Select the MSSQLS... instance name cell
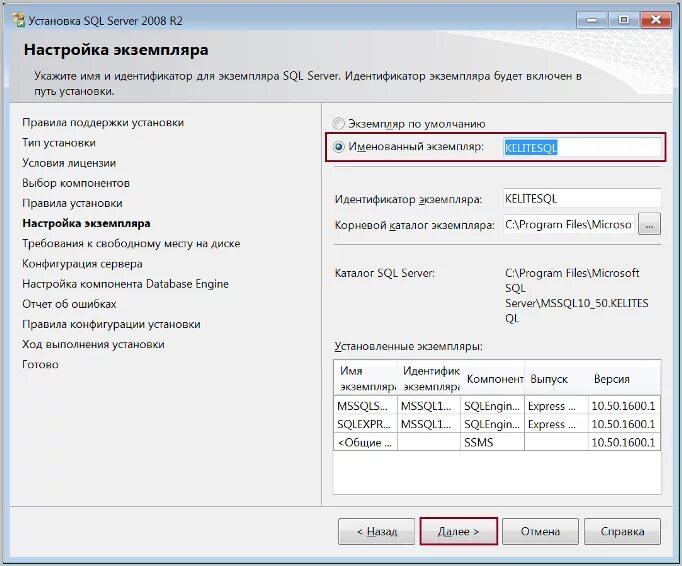682x566 pixels. pos(365,406)
